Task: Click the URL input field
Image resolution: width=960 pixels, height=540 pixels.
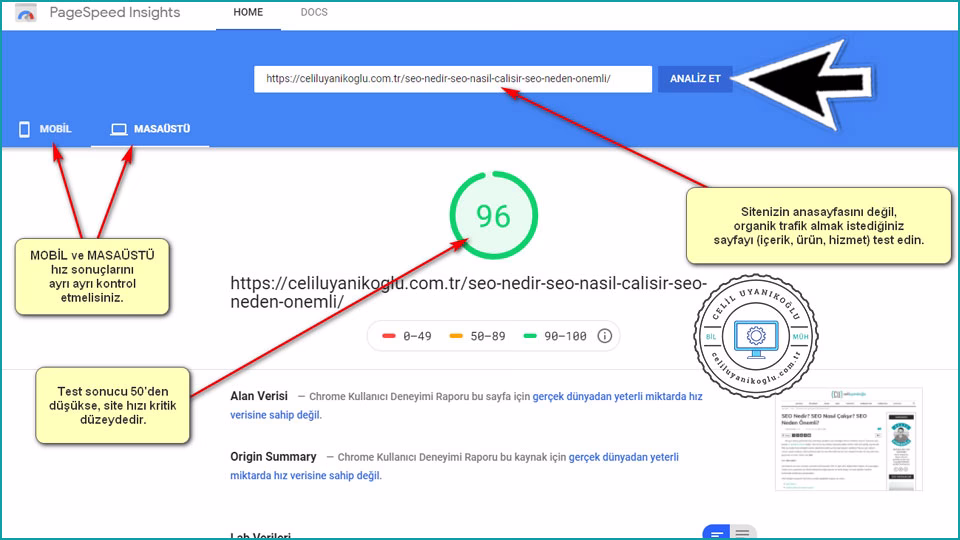Action: pyautogui.click(x=452, y=79)
